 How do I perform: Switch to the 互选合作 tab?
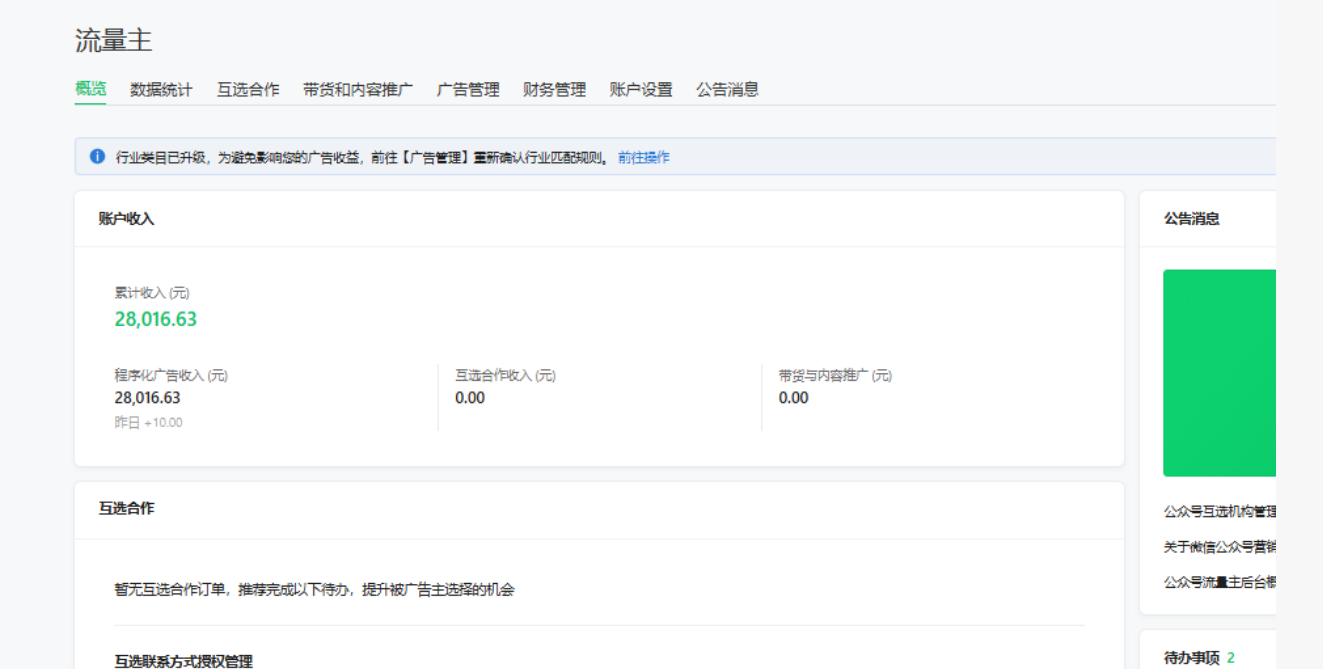pos(248,89)
